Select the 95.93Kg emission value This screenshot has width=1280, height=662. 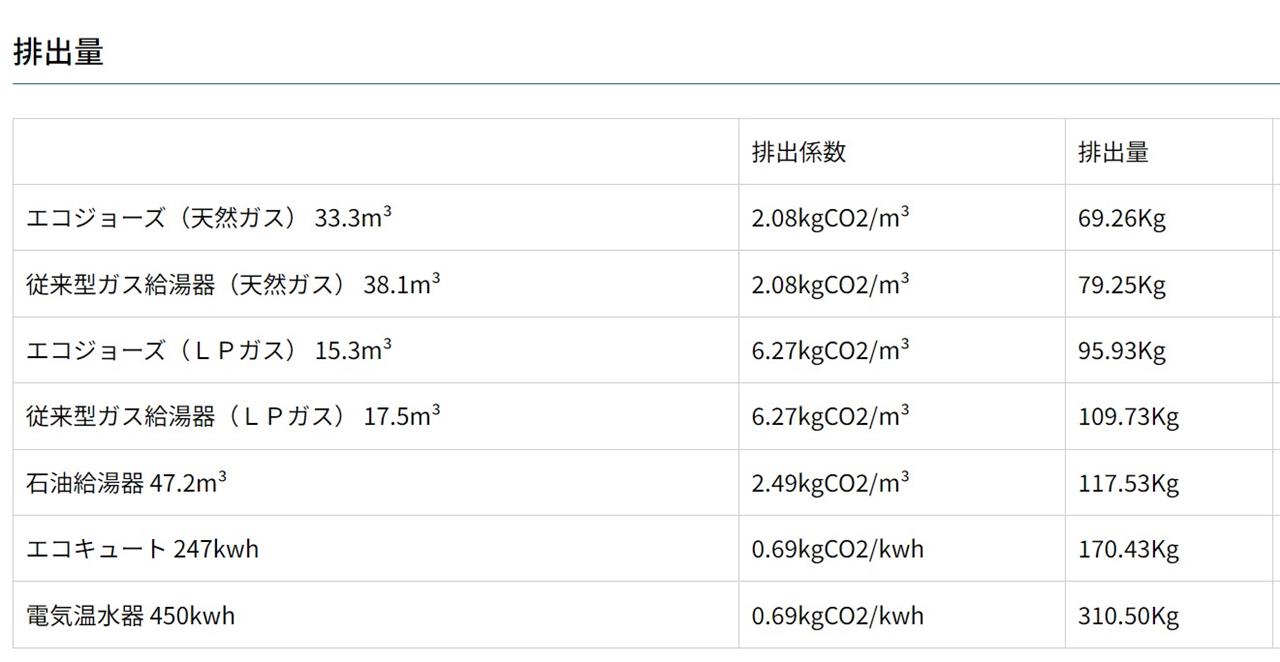[1122, 350]
